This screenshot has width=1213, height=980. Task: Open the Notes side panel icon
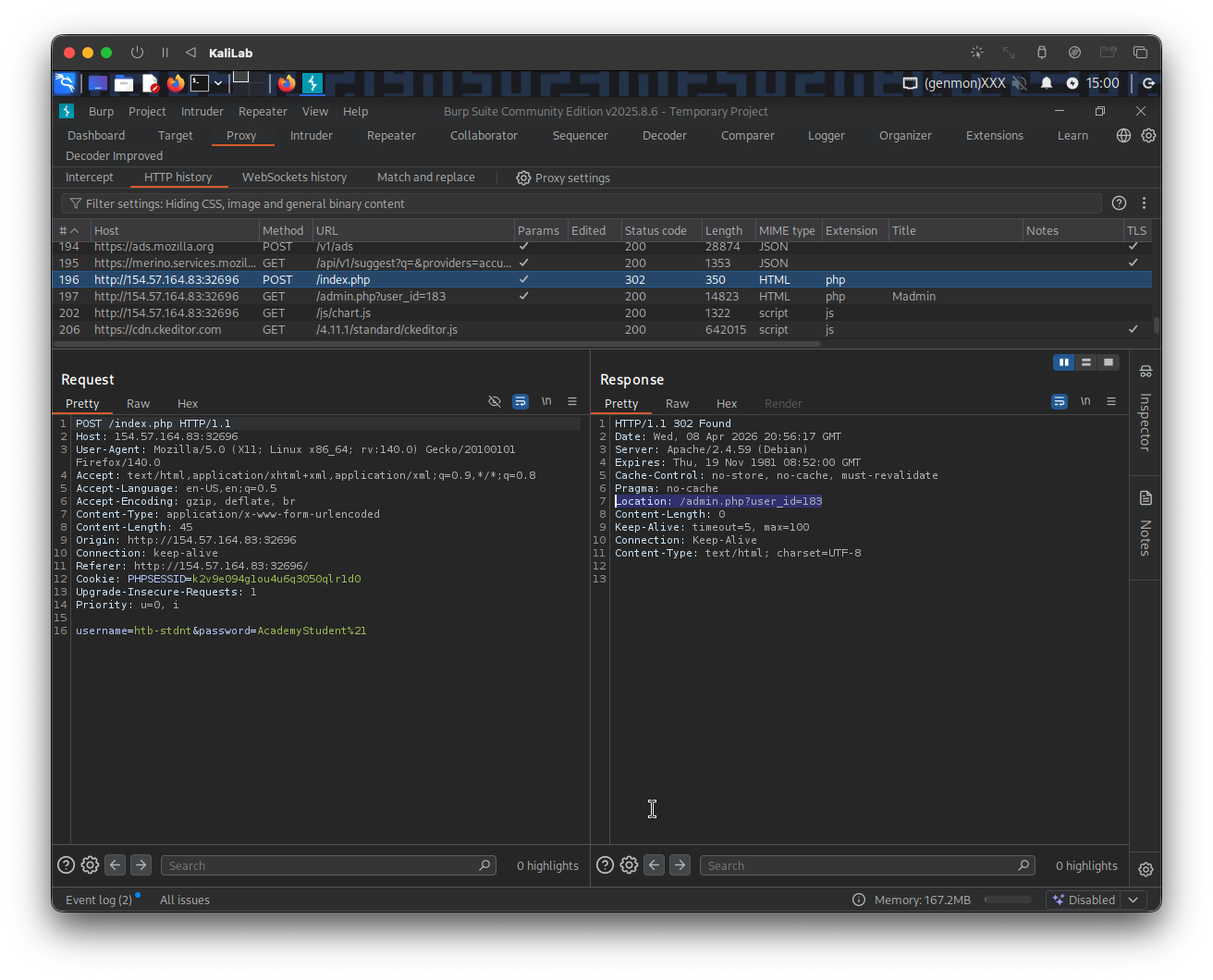click(1146, 498)
